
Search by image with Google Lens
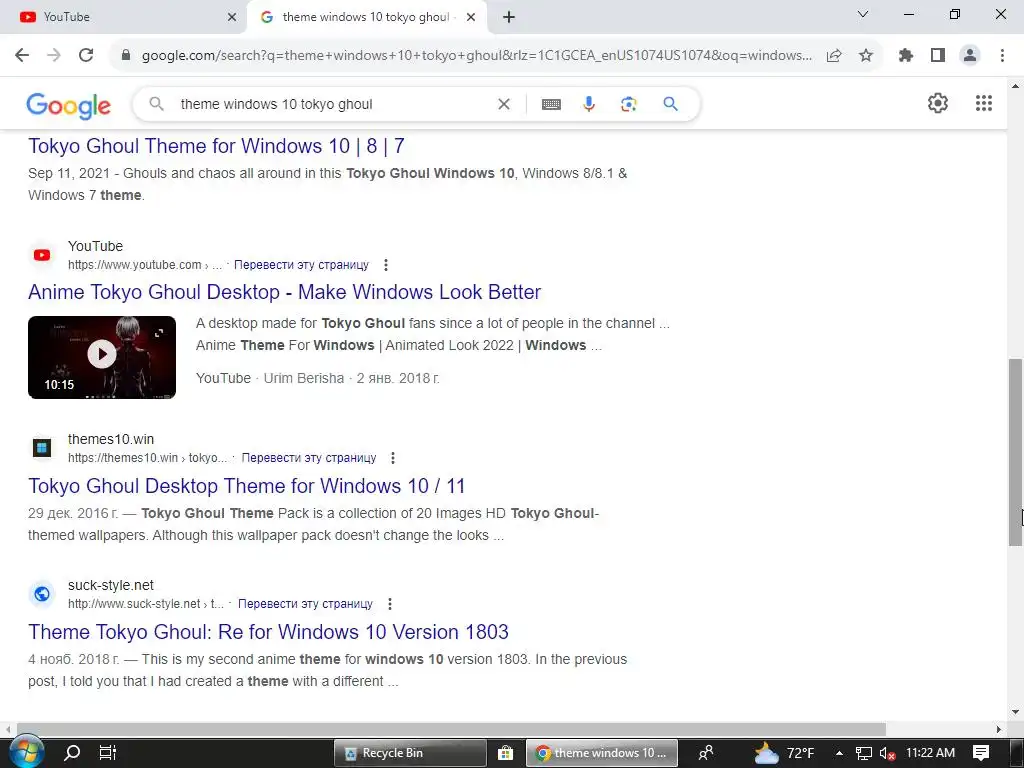tap(628, 104)
